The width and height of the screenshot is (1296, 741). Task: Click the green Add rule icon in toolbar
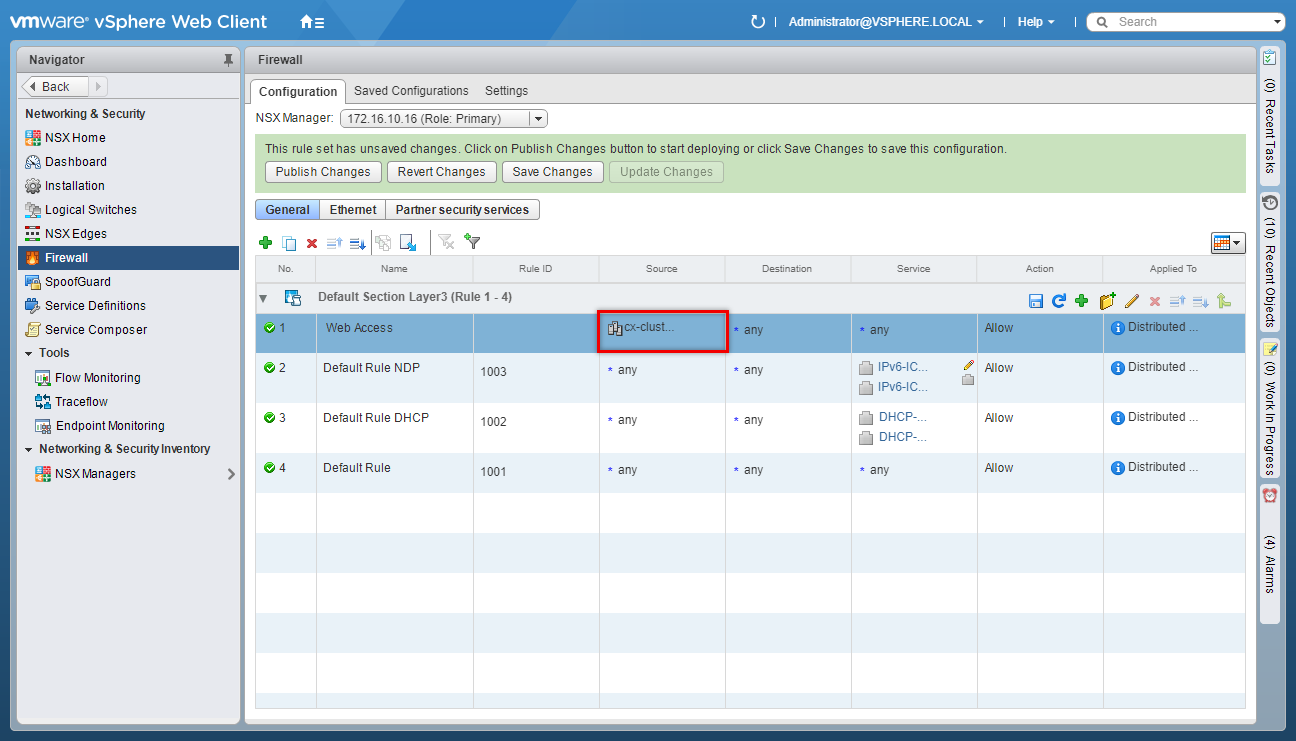(x=266, y=243)
